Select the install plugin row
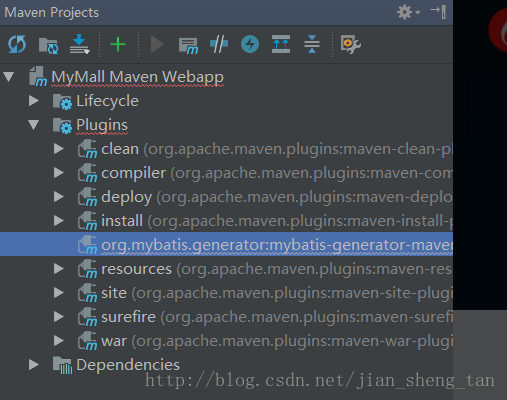 pyautogui.click(x=226, y=221)
